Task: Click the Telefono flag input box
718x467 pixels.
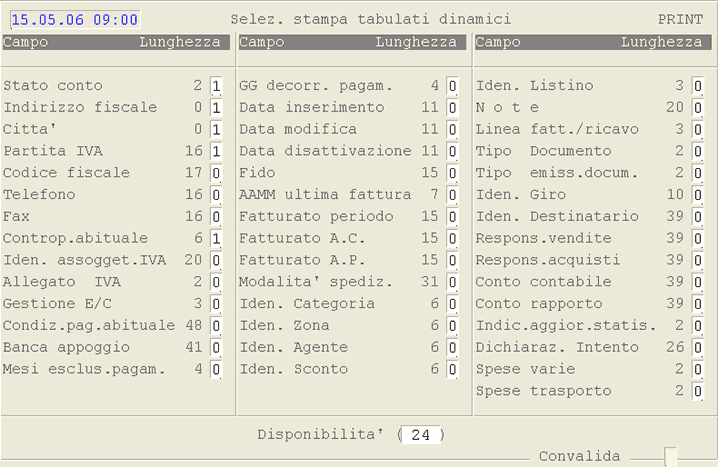Action: click(216, 195)
